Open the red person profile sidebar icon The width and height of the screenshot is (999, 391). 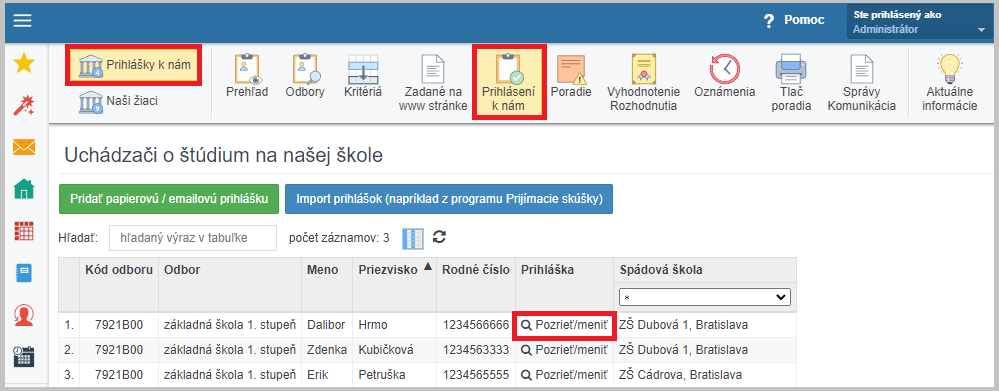pyautogui.click(x=24, y=315)
